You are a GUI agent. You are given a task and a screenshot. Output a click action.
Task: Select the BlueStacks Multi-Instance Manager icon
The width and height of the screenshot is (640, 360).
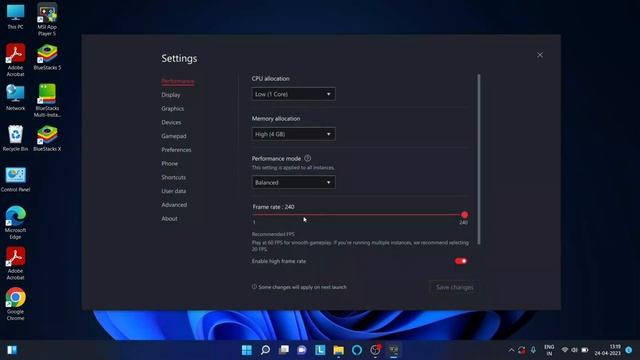point(47,101)
